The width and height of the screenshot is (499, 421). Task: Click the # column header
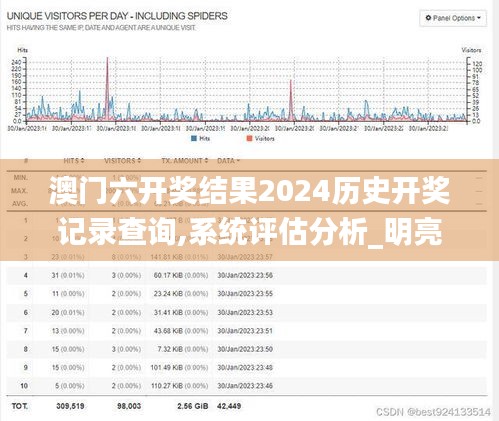[26, 161]
